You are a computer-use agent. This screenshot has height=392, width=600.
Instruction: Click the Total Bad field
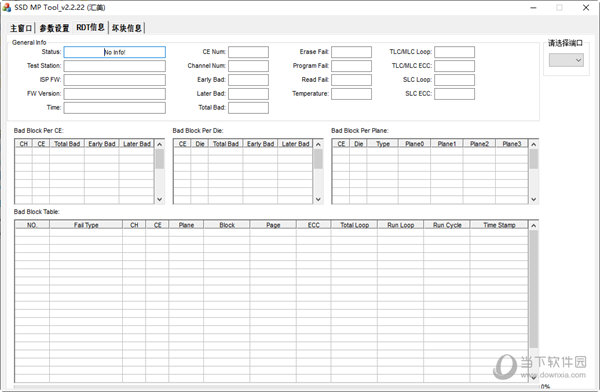(x=248, y=108)
